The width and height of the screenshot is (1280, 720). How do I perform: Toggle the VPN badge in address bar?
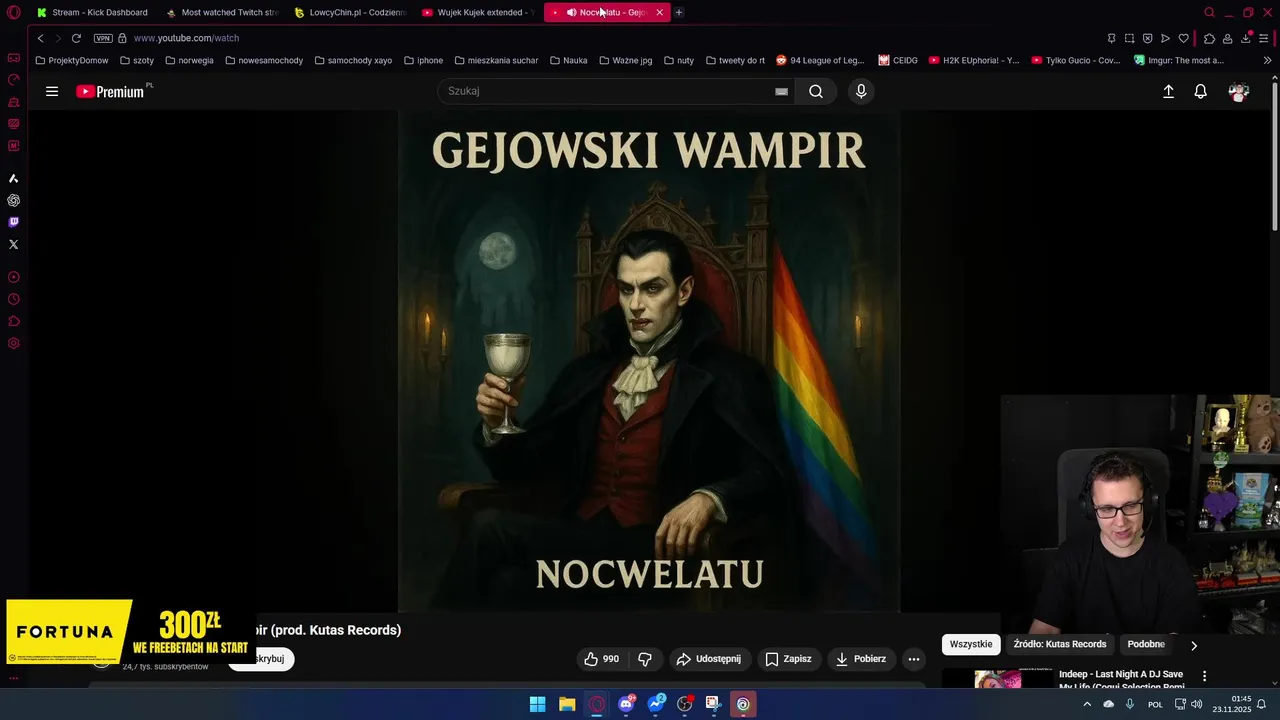[103, 38]
